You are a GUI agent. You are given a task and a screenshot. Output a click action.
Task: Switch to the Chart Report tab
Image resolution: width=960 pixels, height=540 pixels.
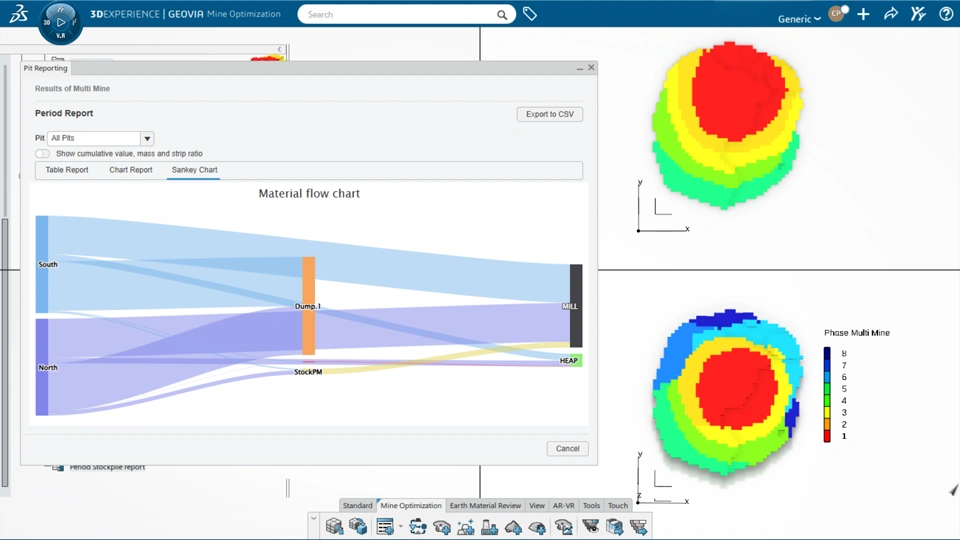click(x=131, y=170)
